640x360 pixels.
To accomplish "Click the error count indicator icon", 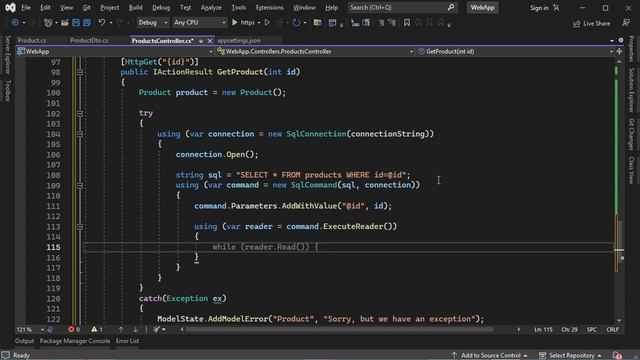I will click(x=71, y=329).
